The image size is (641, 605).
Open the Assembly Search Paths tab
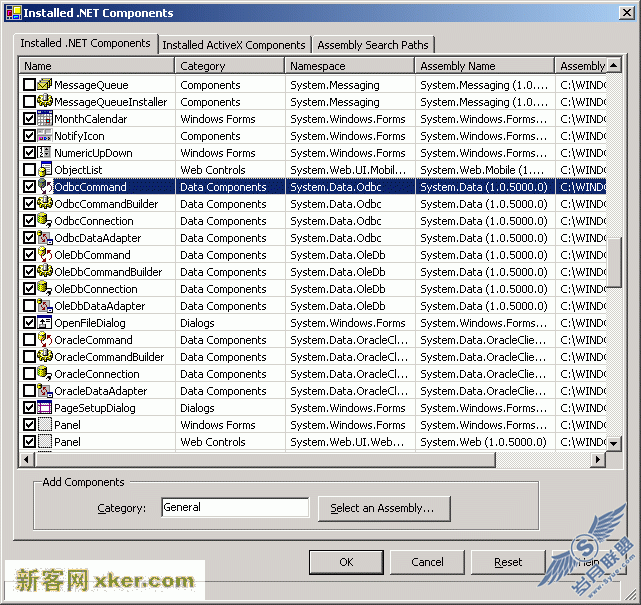click(373, 45)
